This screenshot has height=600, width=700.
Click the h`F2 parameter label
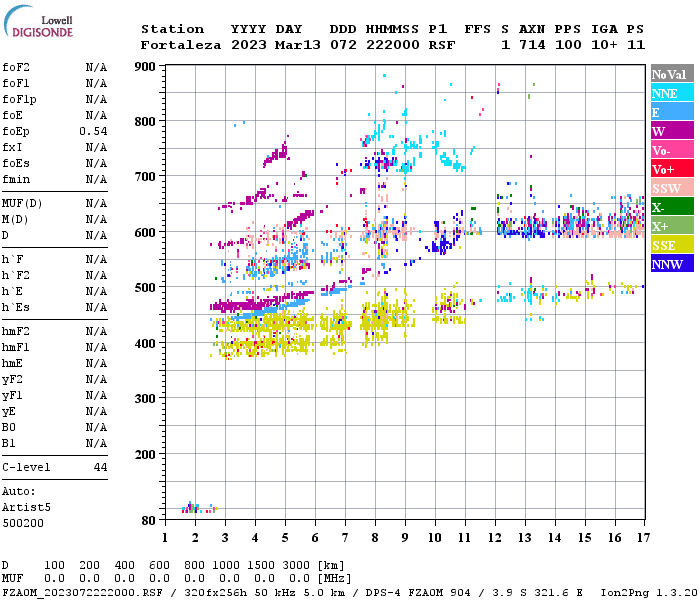point(16,275)
